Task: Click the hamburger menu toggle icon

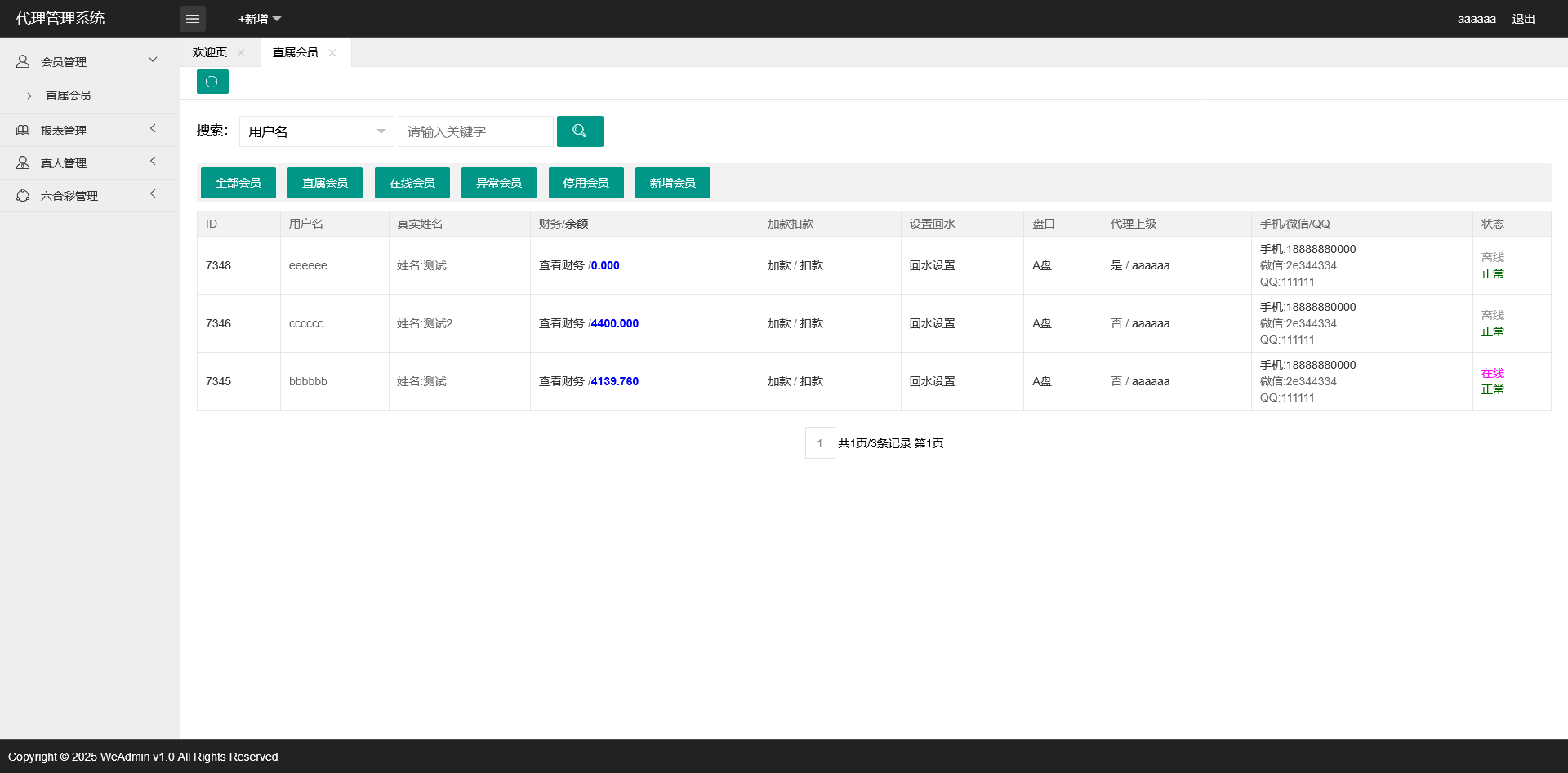Action: click(193, 19)
